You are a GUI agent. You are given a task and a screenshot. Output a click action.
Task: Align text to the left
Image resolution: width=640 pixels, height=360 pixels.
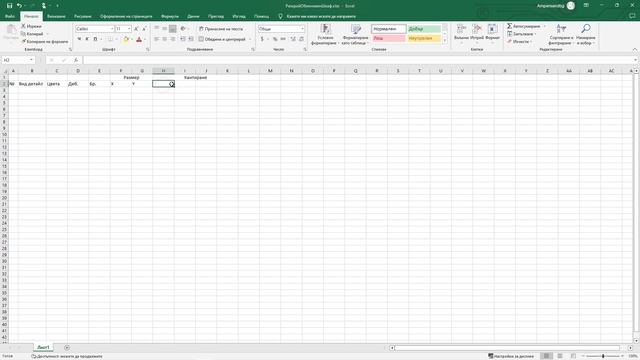pos(157,39)
